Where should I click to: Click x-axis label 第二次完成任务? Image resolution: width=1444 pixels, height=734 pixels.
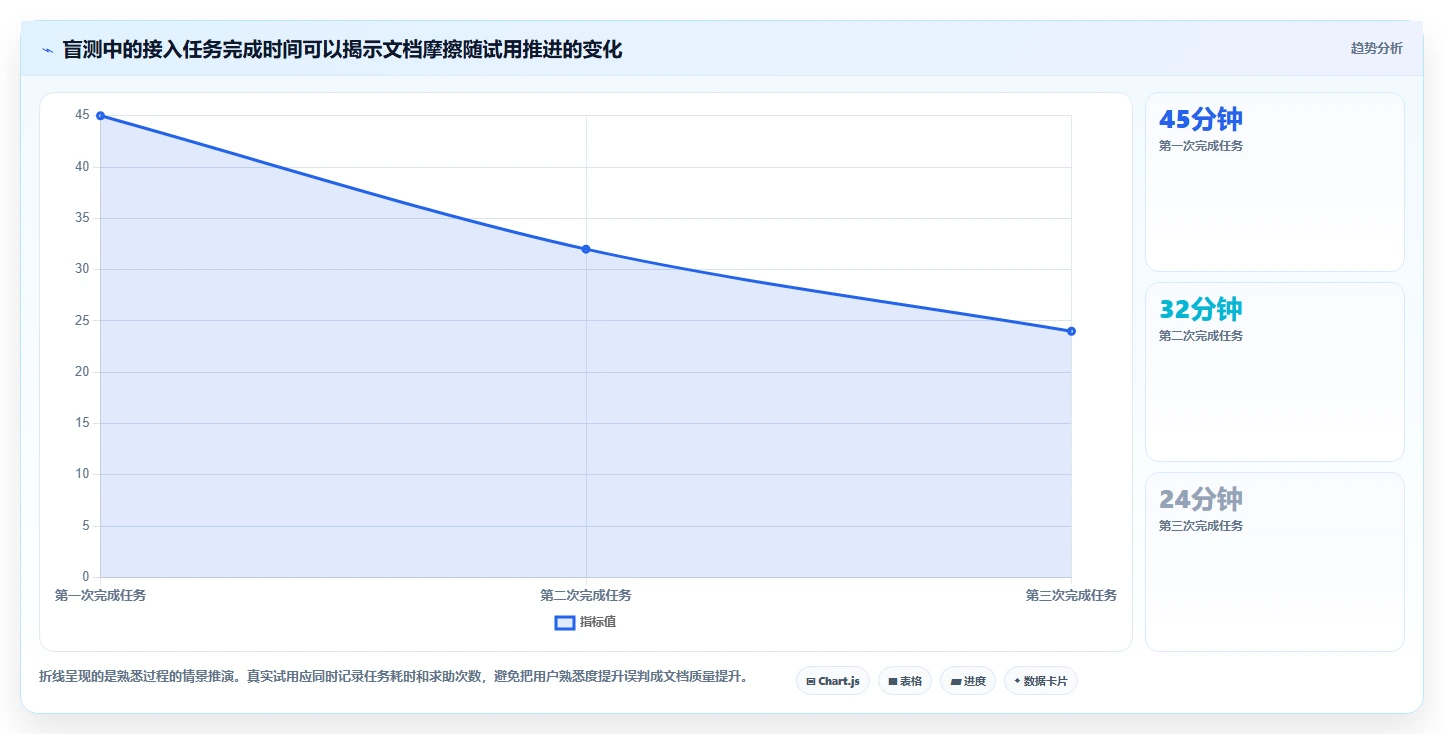point(586,595)
